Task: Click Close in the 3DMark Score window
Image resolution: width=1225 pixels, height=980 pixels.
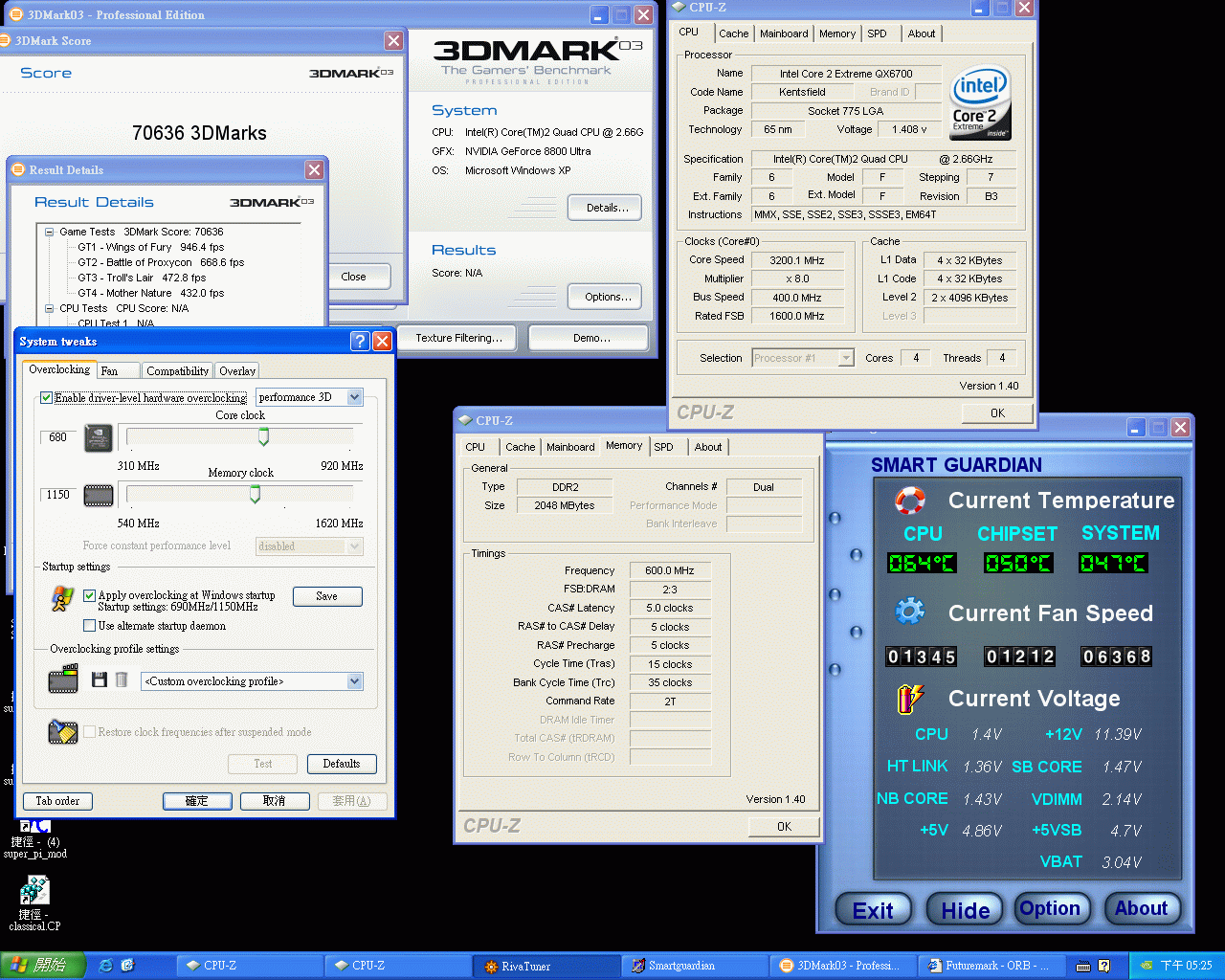Action: click(x=353, y=277)
